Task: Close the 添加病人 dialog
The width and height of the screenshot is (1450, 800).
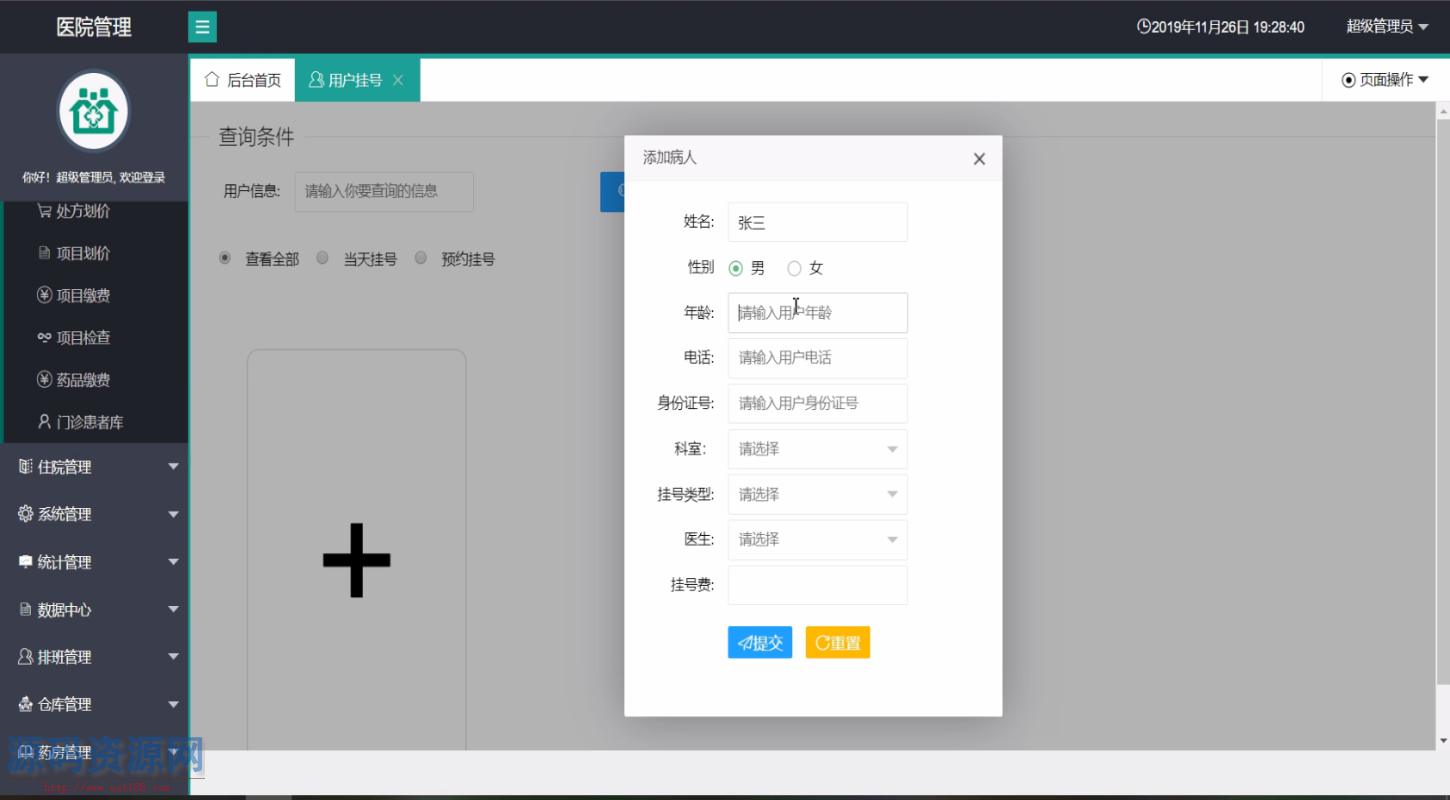Action: pos(979,159)
